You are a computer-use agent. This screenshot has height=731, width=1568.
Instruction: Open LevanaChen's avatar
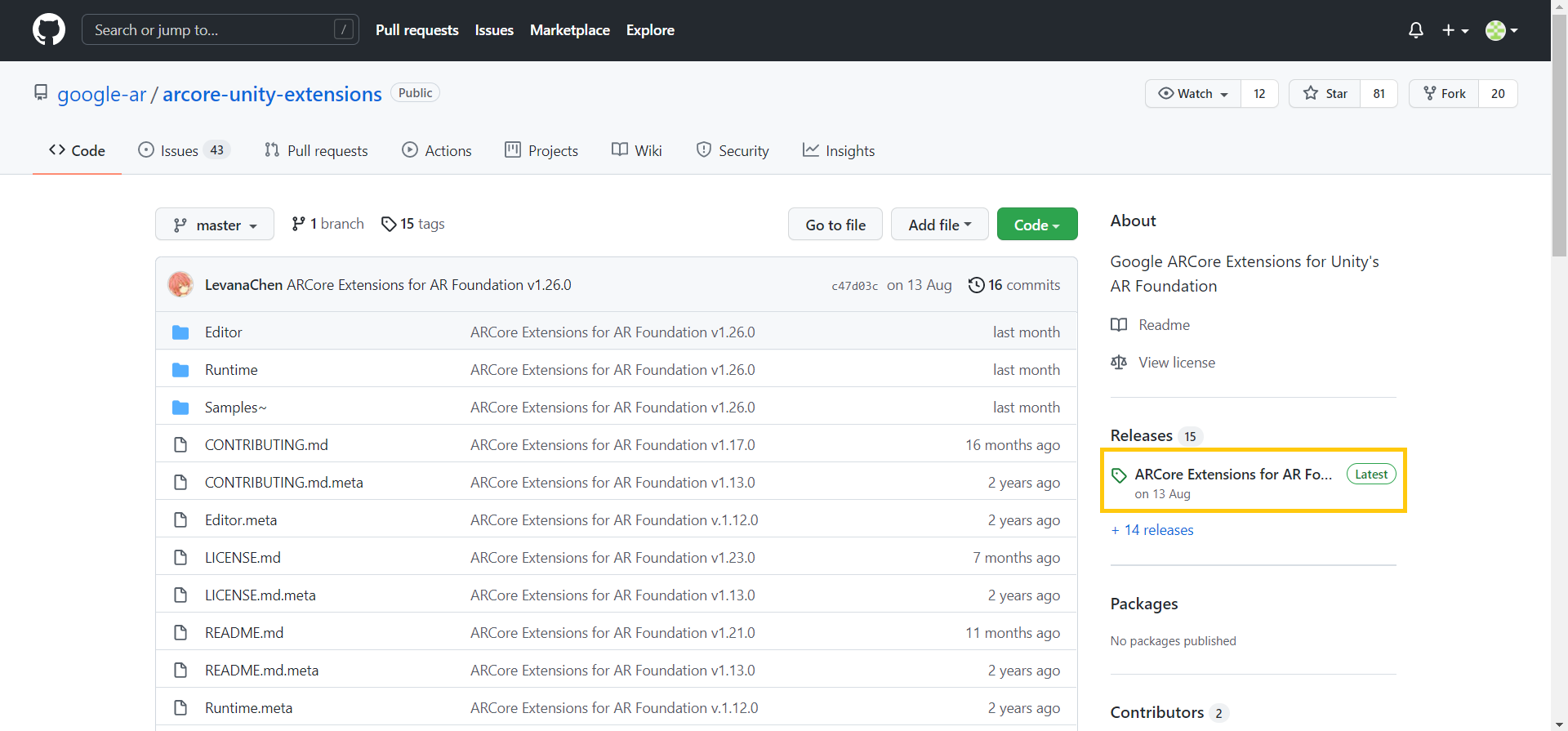tap(180, 285)
